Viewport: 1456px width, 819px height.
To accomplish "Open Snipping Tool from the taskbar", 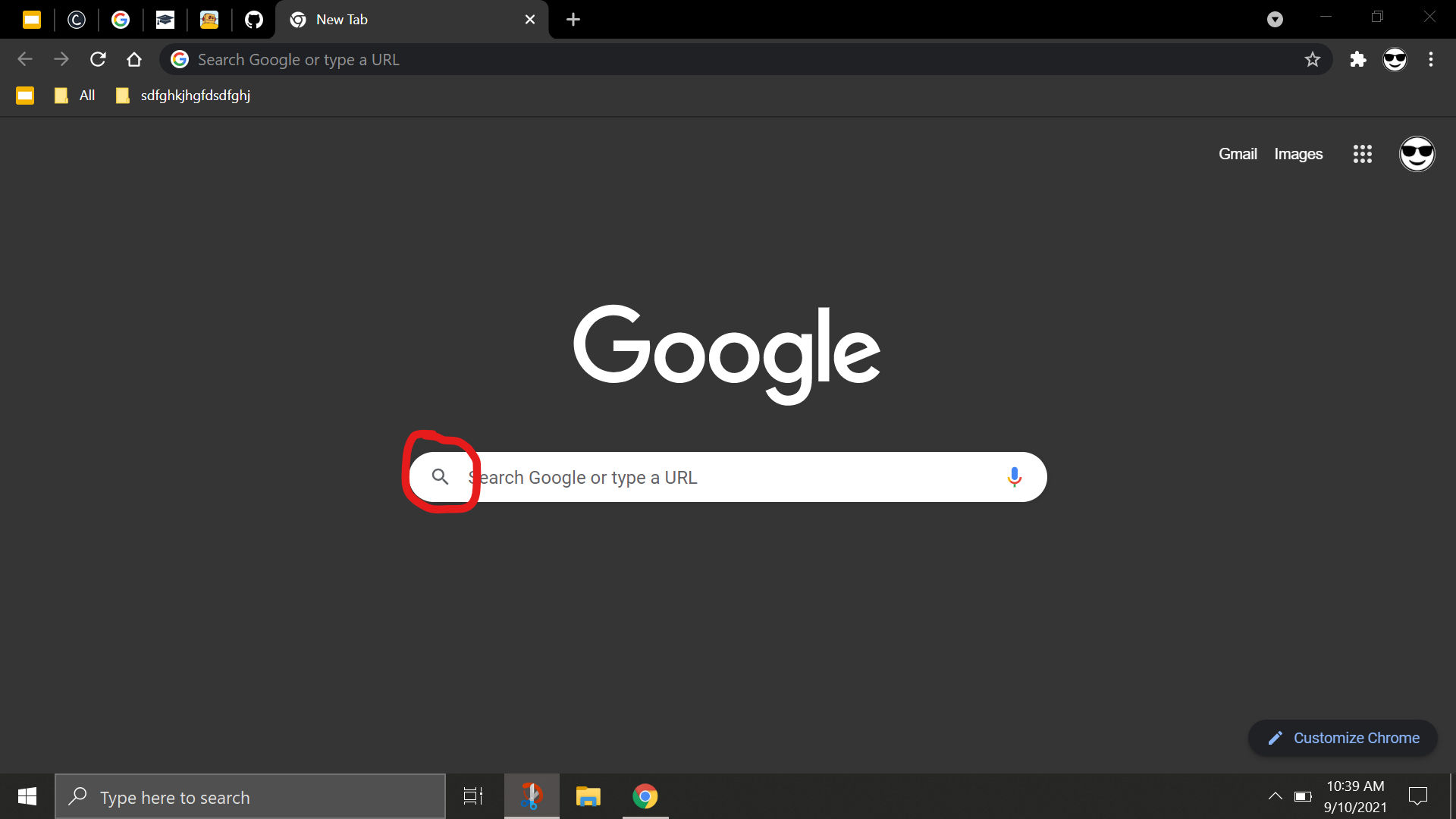I will click(532, 796).
